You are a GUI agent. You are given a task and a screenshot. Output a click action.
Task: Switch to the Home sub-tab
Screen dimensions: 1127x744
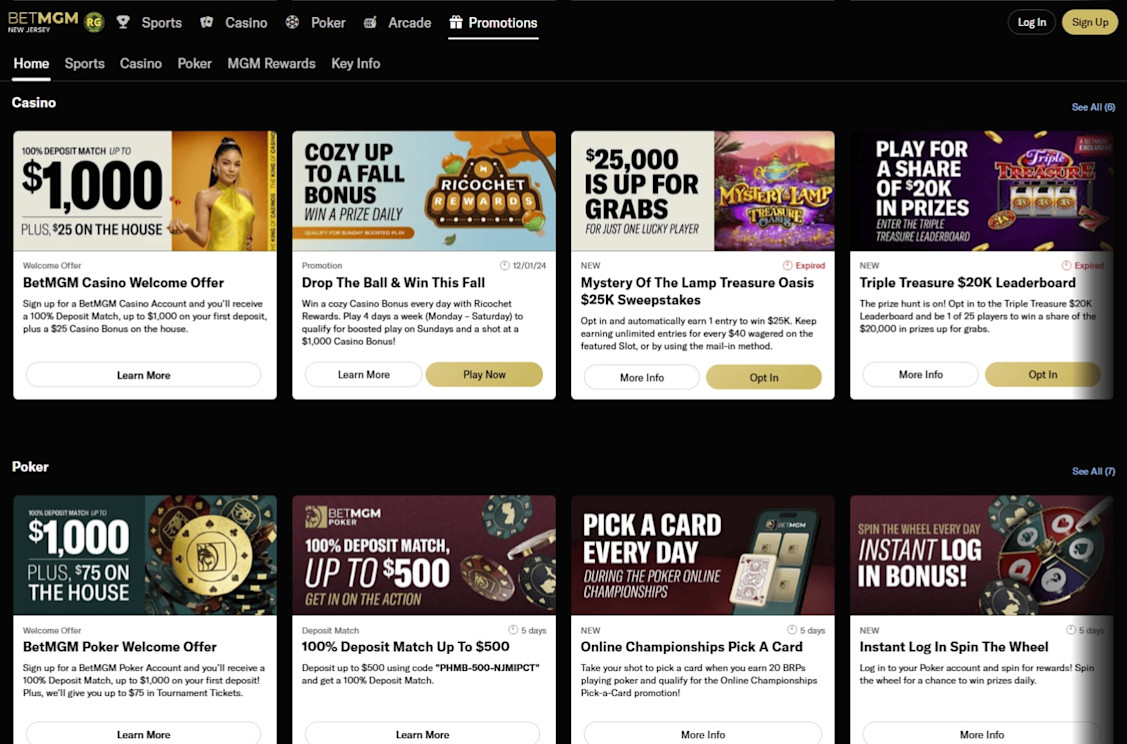tap(32, 63)
